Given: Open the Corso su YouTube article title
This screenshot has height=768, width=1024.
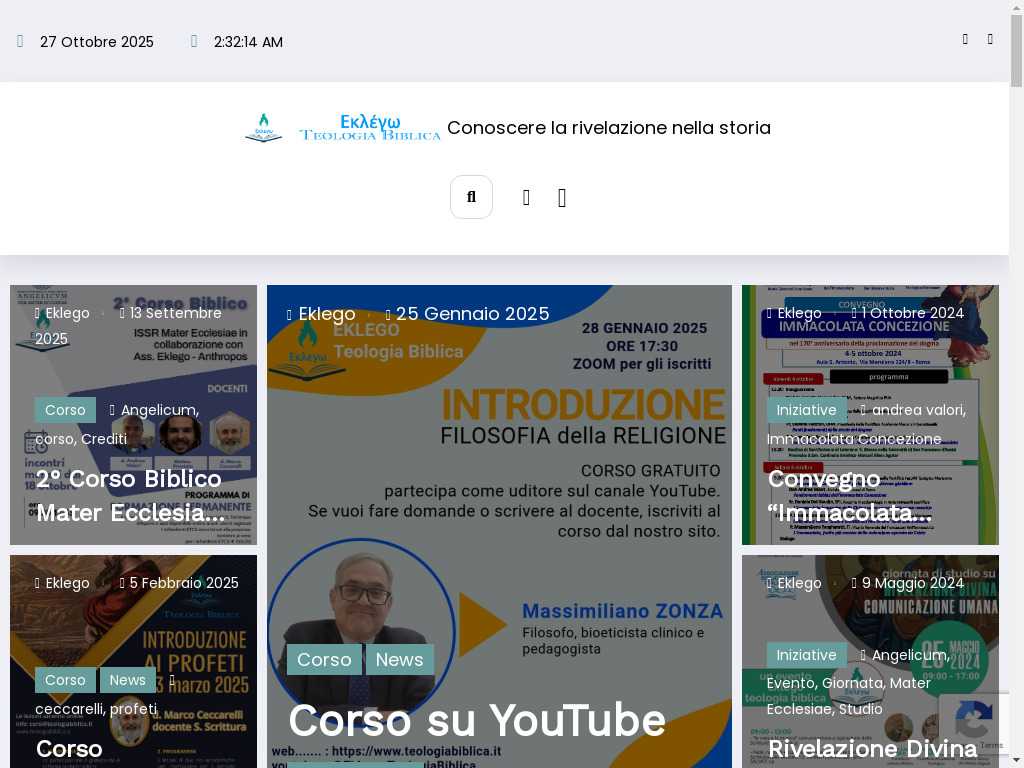Looking at the screenshot, I should 476,720.
